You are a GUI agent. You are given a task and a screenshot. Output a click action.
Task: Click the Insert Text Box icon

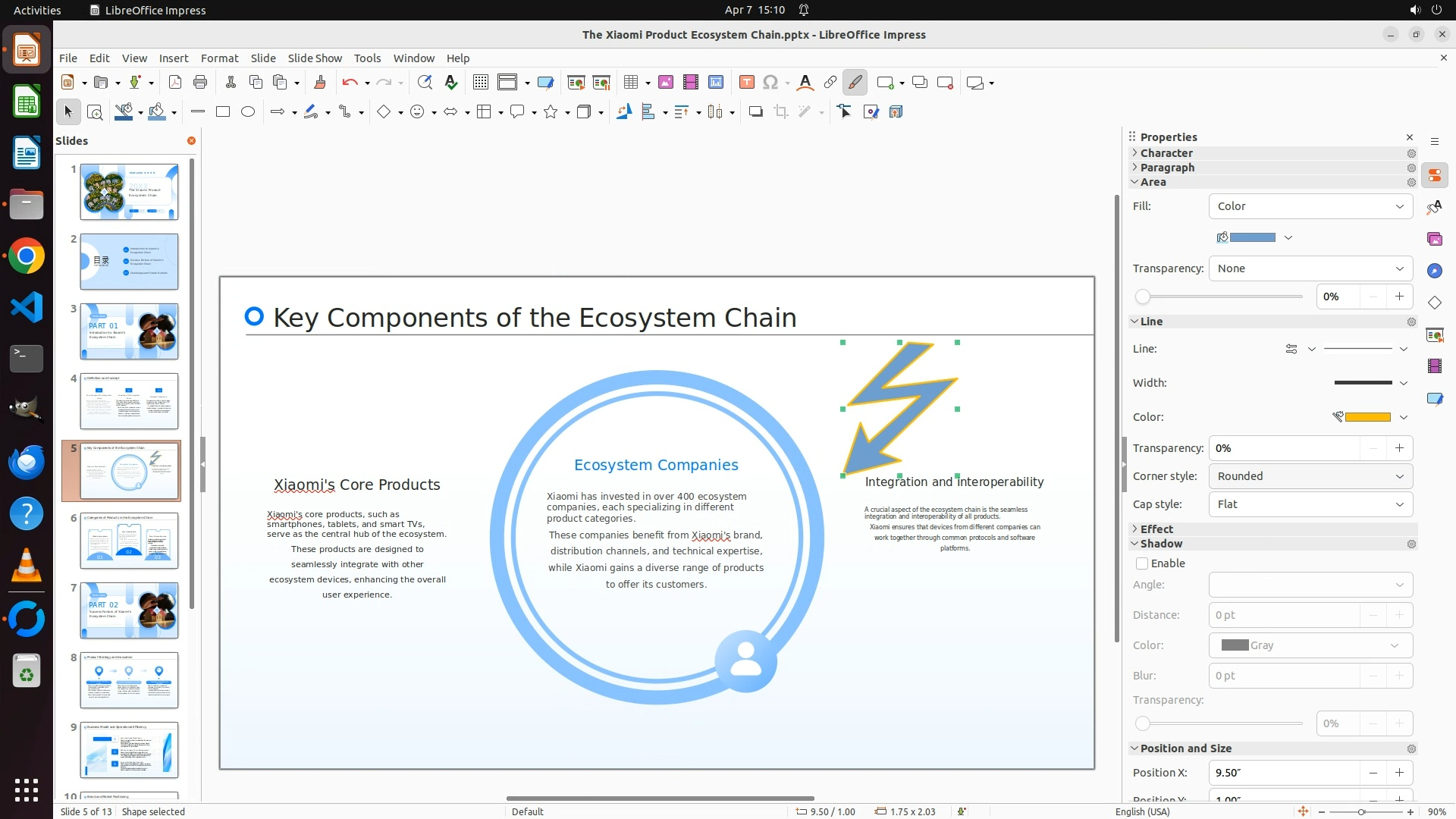pos(746,83)
